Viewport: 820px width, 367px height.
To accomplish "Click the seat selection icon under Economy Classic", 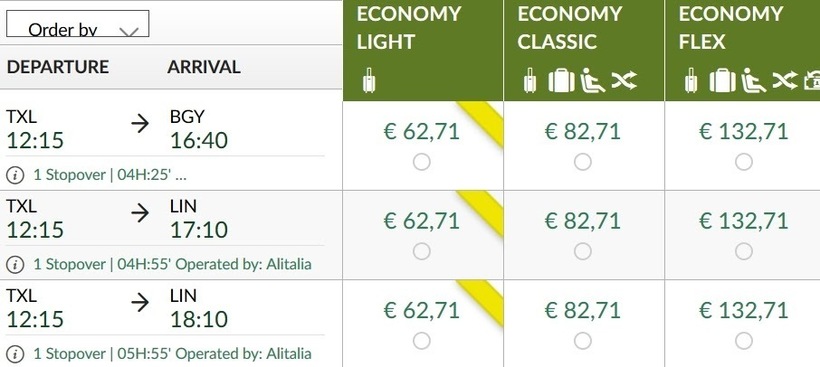I will click(593, 81).
